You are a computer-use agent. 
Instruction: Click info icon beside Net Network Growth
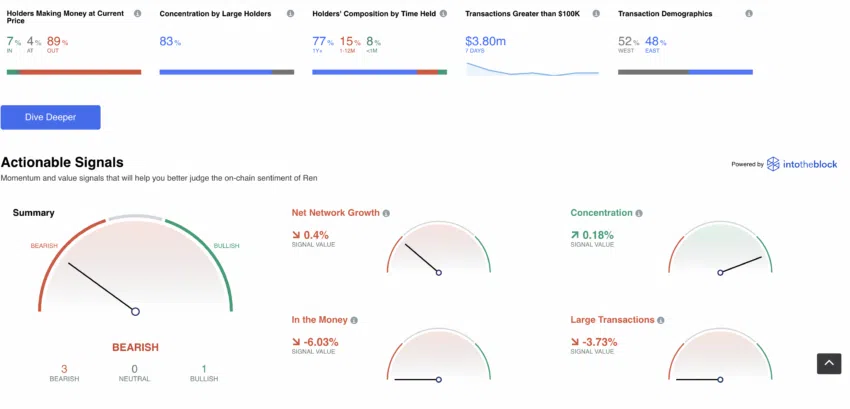pyautogui.click(x=386, y=214)
